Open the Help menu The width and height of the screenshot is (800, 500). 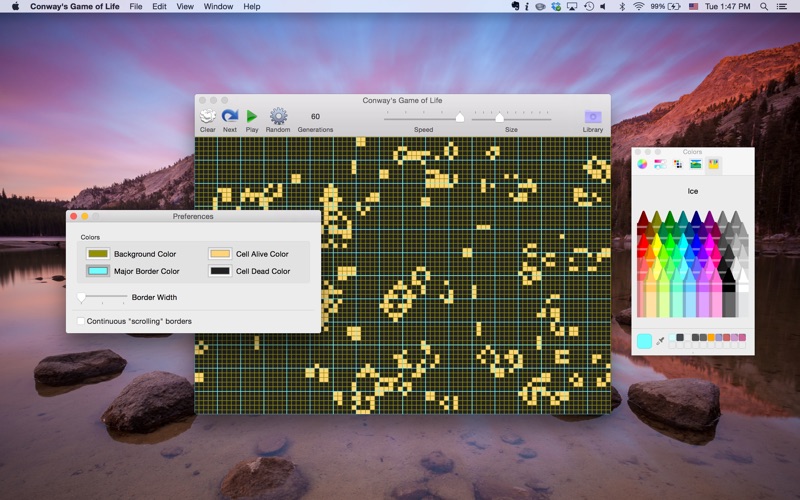click(252, 6)
